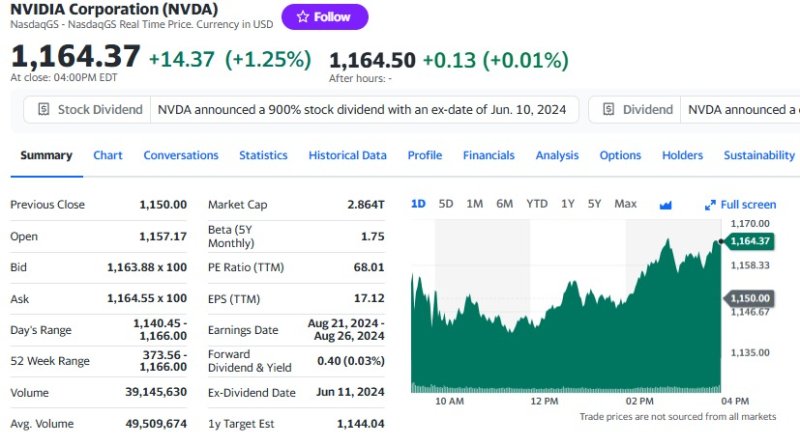Select the YTD chart range
The width and height of the screenshot is (800, 445).
(537, 204)
